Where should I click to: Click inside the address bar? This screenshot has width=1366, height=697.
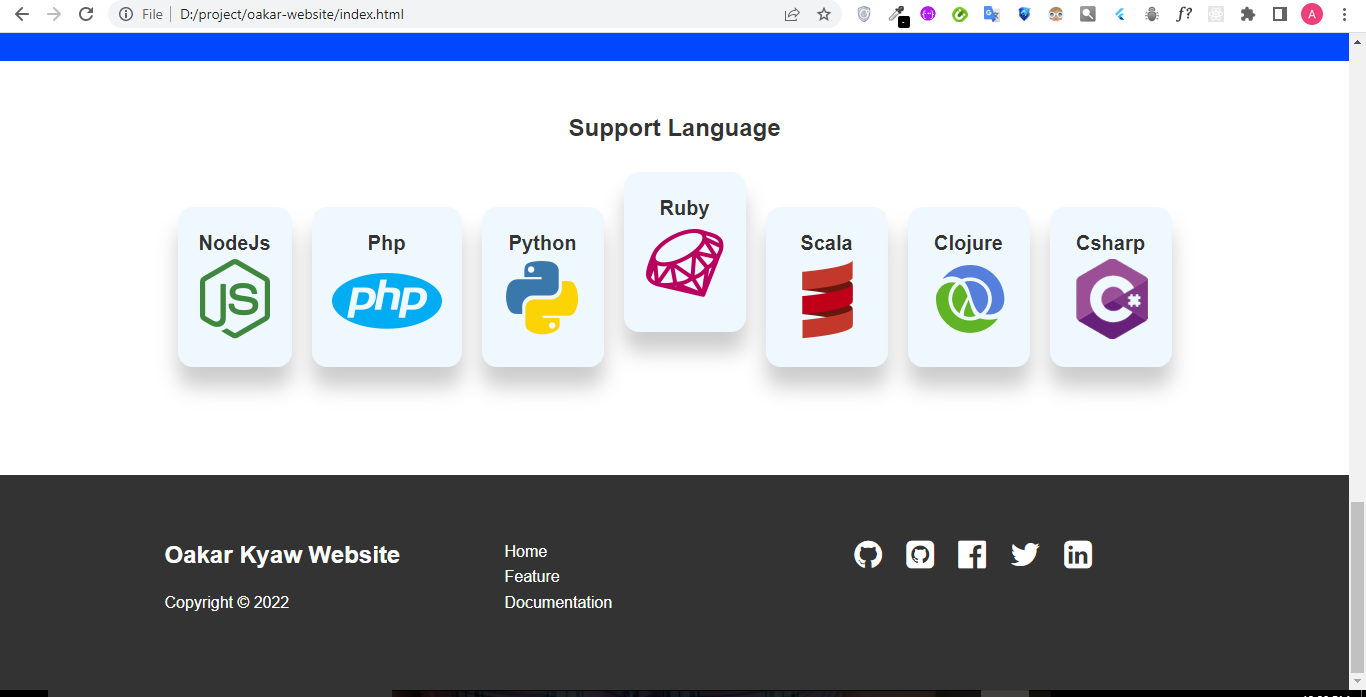[400, 15]
